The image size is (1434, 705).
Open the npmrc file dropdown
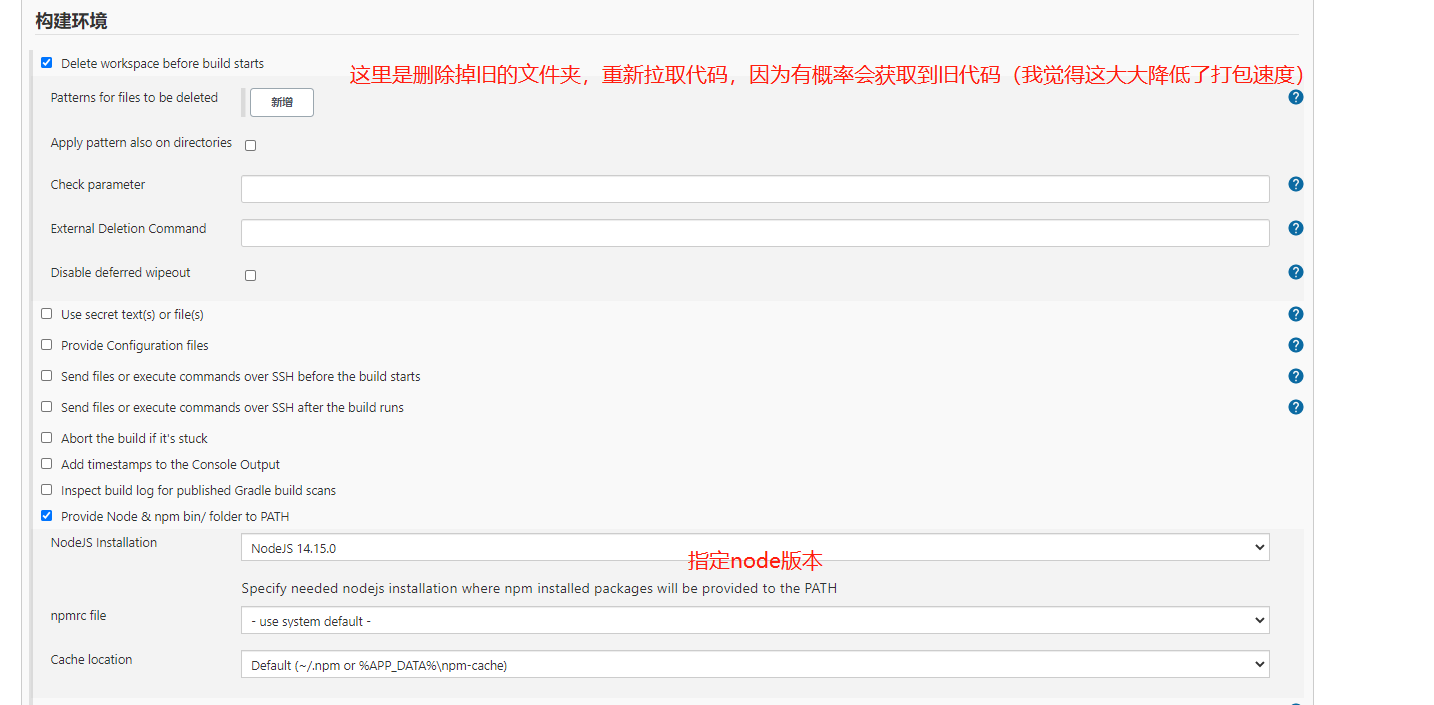(x=755, y=620)
